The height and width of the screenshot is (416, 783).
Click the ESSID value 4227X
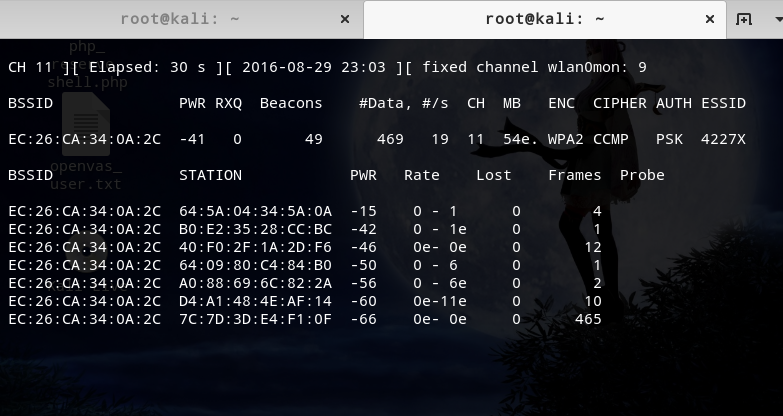click(723, 139)
